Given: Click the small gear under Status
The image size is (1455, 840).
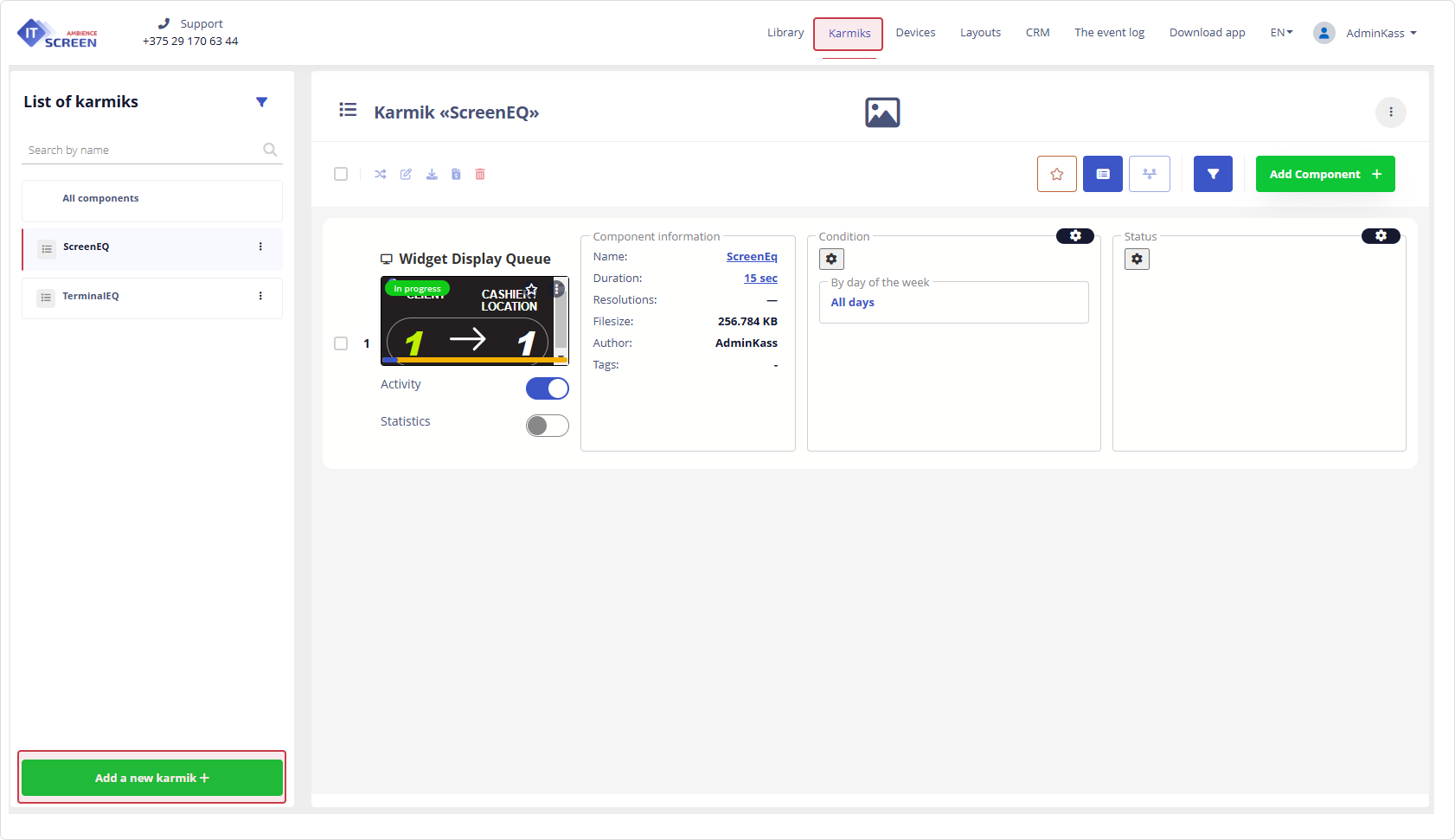Looking at the screenshot, I should click(1137, 259).
